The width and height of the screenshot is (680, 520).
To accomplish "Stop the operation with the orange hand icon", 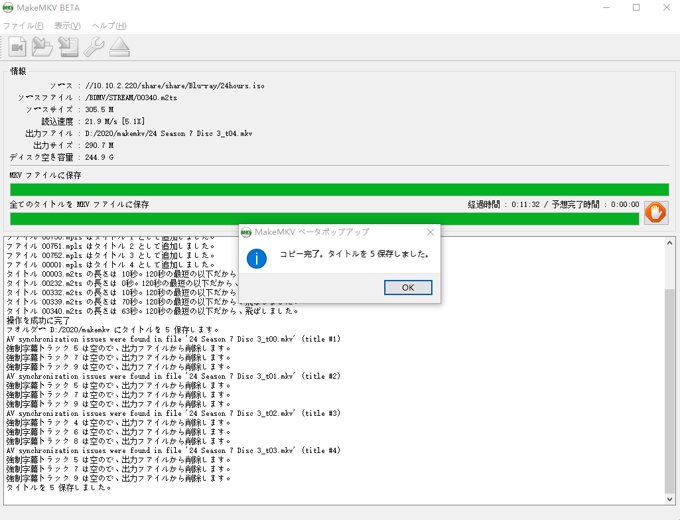I will point(656,213).
